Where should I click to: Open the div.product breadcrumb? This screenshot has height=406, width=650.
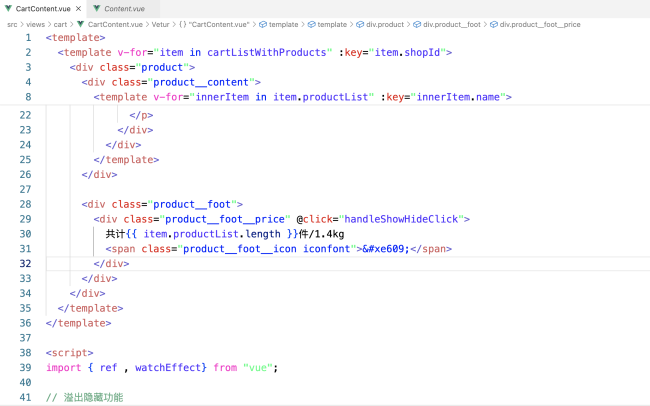[385, 24]
